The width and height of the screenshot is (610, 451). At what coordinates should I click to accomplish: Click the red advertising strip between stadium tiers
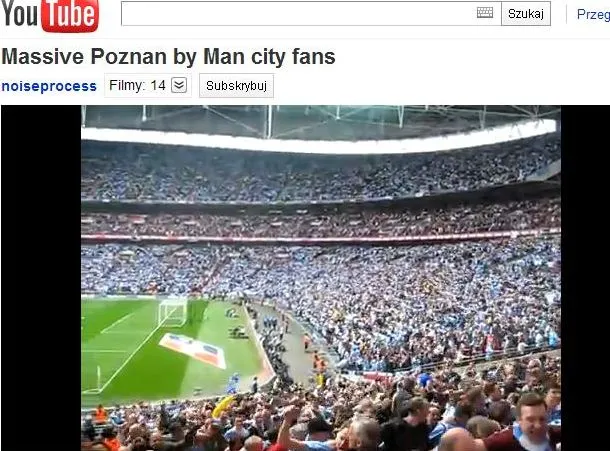pos(321,238)
